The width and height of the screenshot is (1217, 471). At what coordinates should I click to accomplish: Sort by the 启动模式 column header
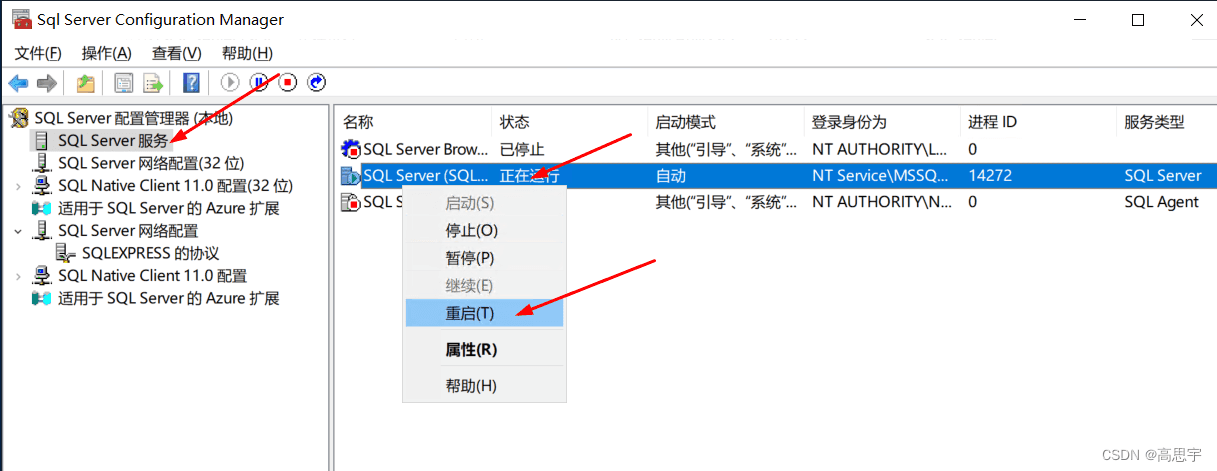(x=726, y=122)
